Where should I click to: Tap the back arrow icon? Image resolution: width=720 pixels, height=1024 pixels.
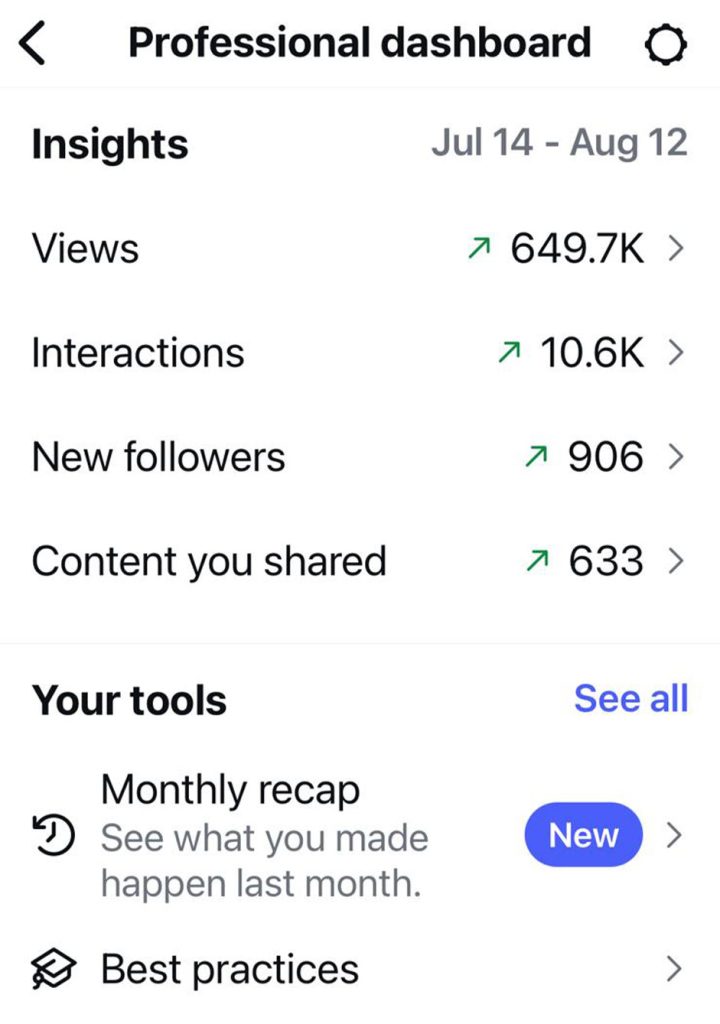[34, 45]
